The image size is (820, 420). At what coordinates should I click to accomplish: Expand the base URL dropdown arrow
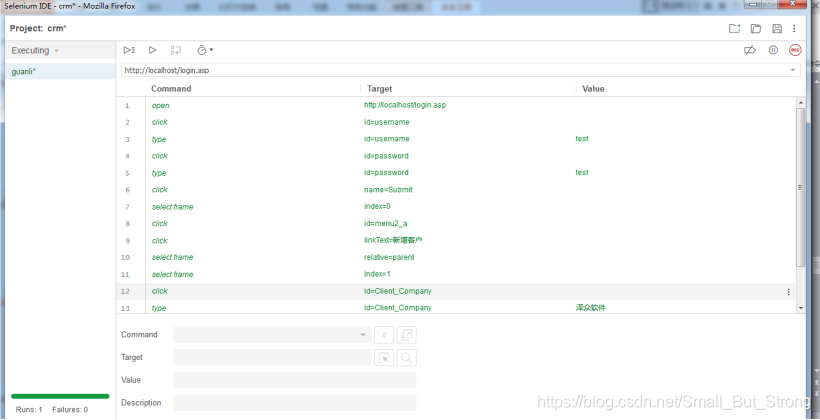click(x=793, y=70)
